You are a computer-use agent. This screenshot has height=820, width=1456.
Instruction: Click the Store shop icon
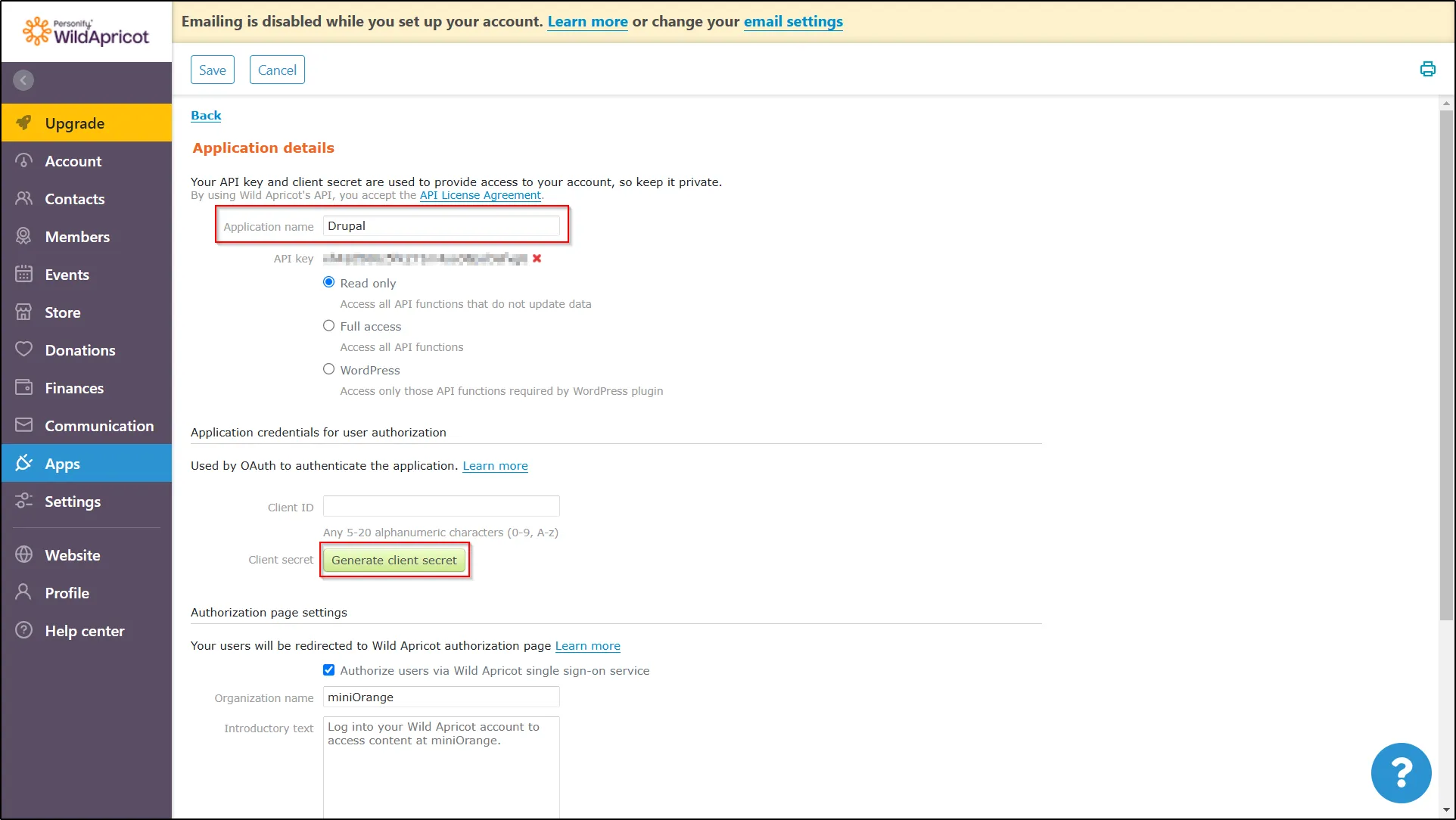(x=24, y=312)
